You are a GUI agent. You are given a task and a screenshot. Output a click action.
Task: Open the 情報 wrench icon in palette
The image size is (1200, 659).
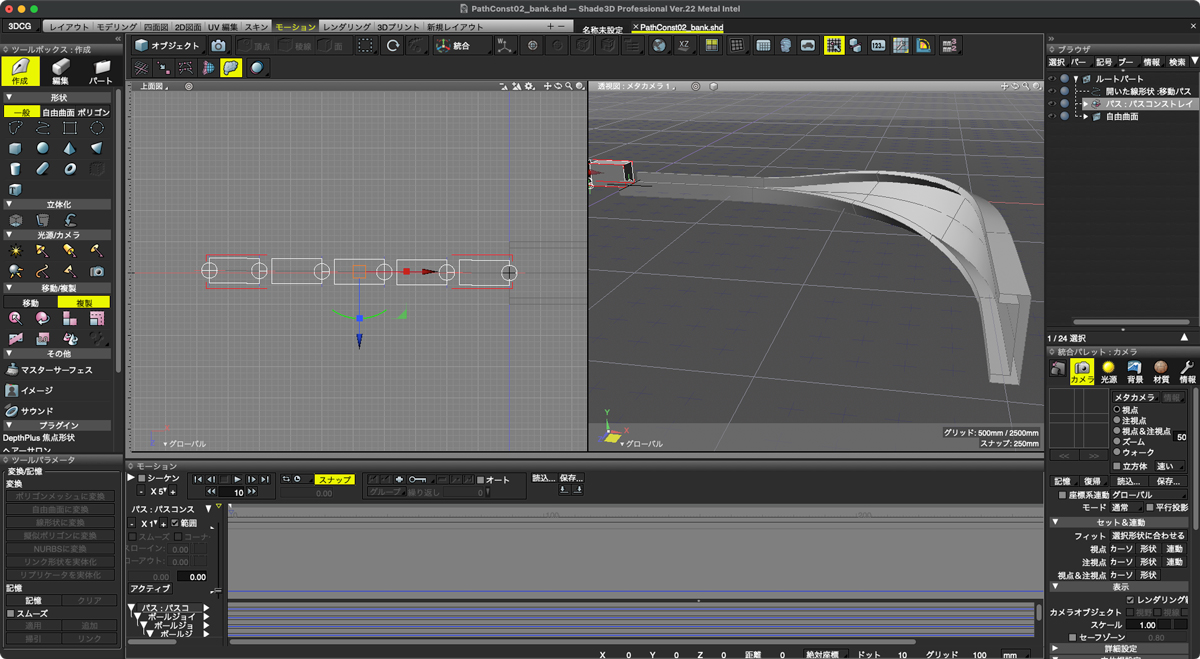(x=1187, y=373)
